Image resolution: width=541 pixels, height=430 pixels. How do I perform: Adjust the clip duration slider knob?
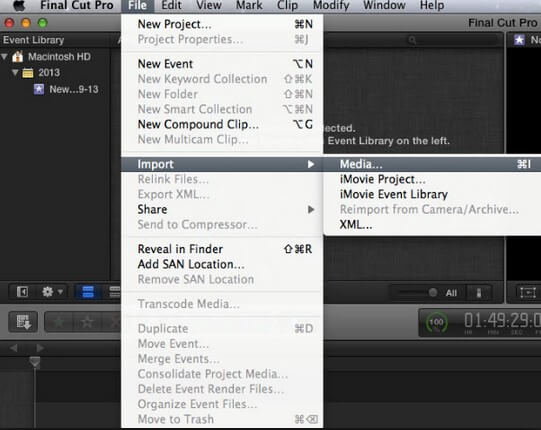click(433, 293)
